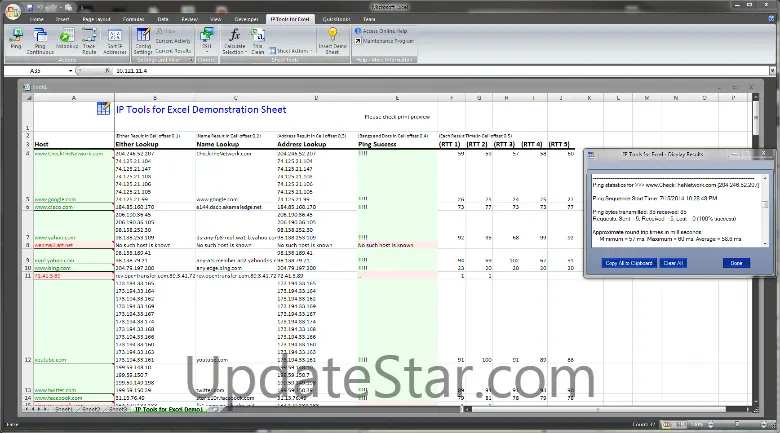This screenshot has height=433, width=780.
Task: Click the IP Tools icon in cell A1
Action: [103, 108]
